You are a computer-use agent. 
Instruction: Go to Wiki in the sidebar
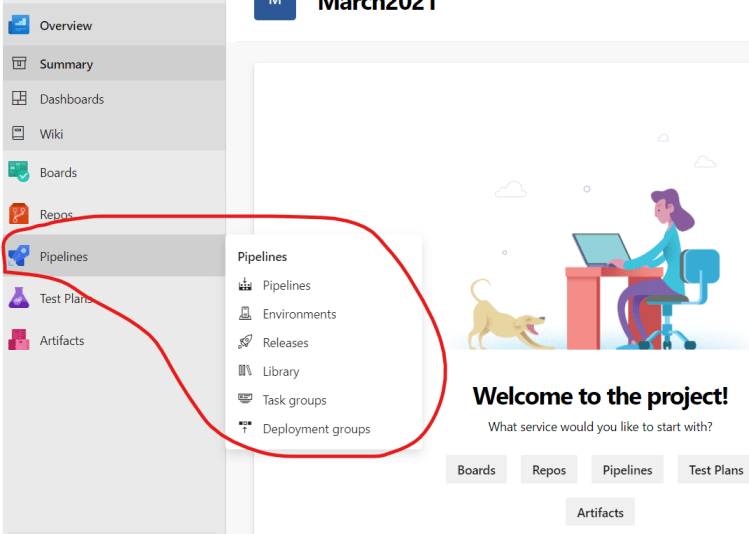[114, 134]
